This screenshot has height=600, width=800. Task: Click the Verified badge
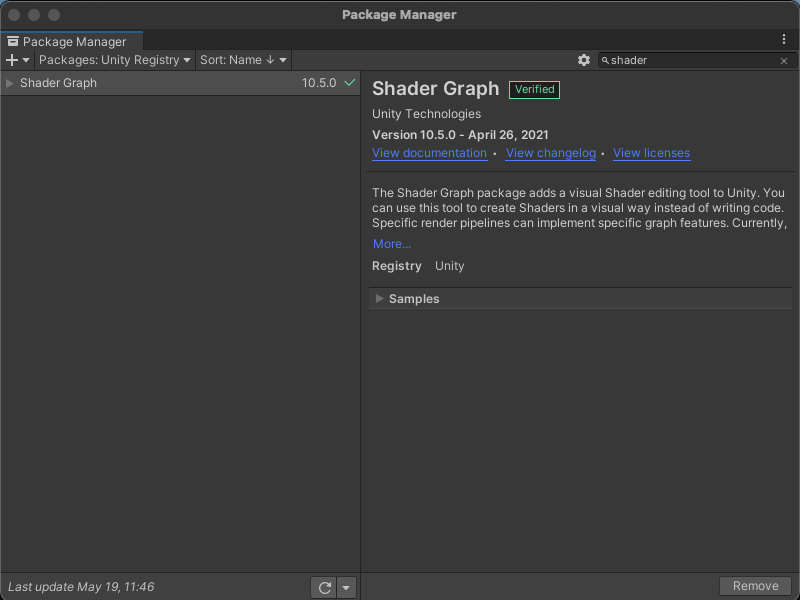click(534, 89)
